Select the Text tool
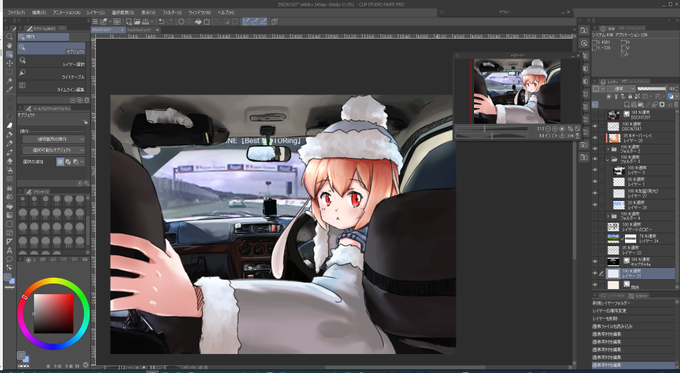The image size is (680, 373). (10, 250)
